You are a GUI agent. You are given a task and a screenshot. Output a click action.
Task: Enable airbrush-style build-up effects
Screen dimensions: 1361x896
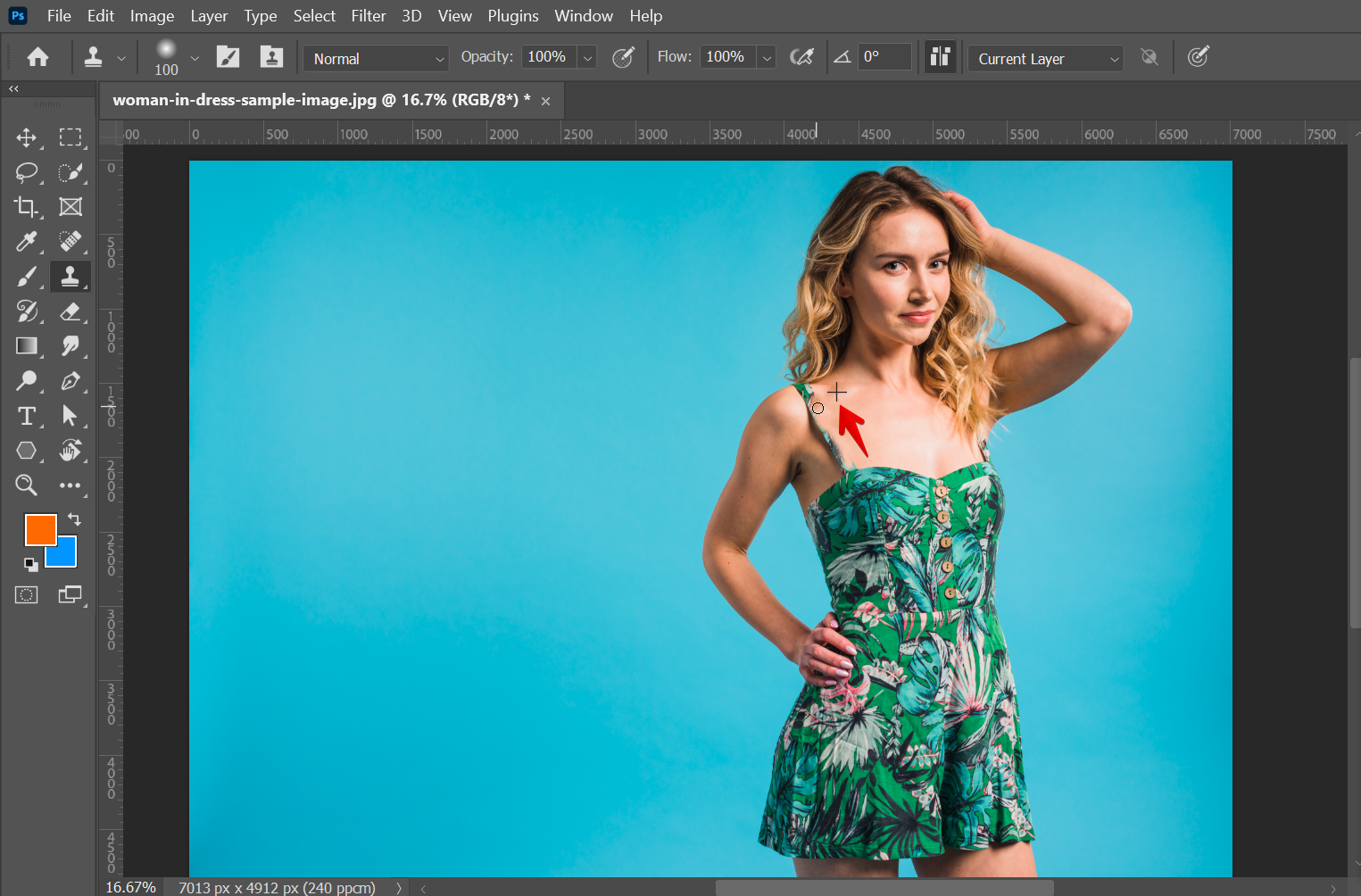click(801, 58)
